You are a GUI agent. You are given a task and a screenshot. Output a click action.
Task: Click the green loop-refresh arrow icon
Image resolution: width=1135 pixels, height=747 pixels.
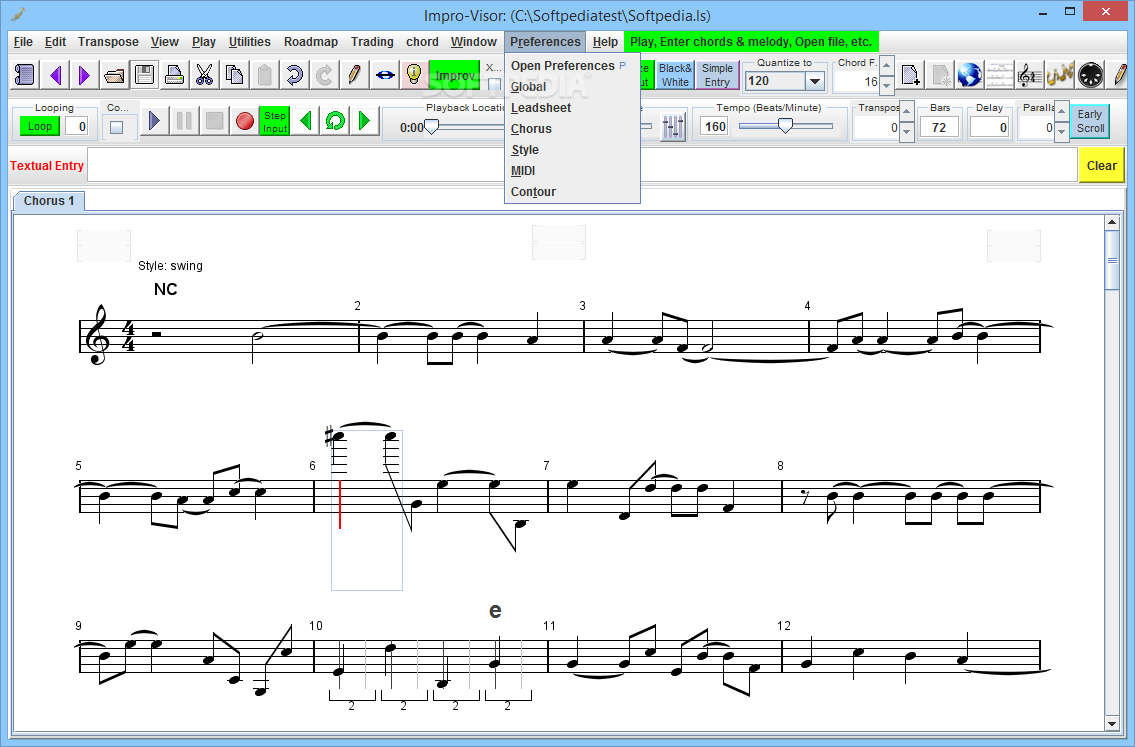tap(334, 121)
